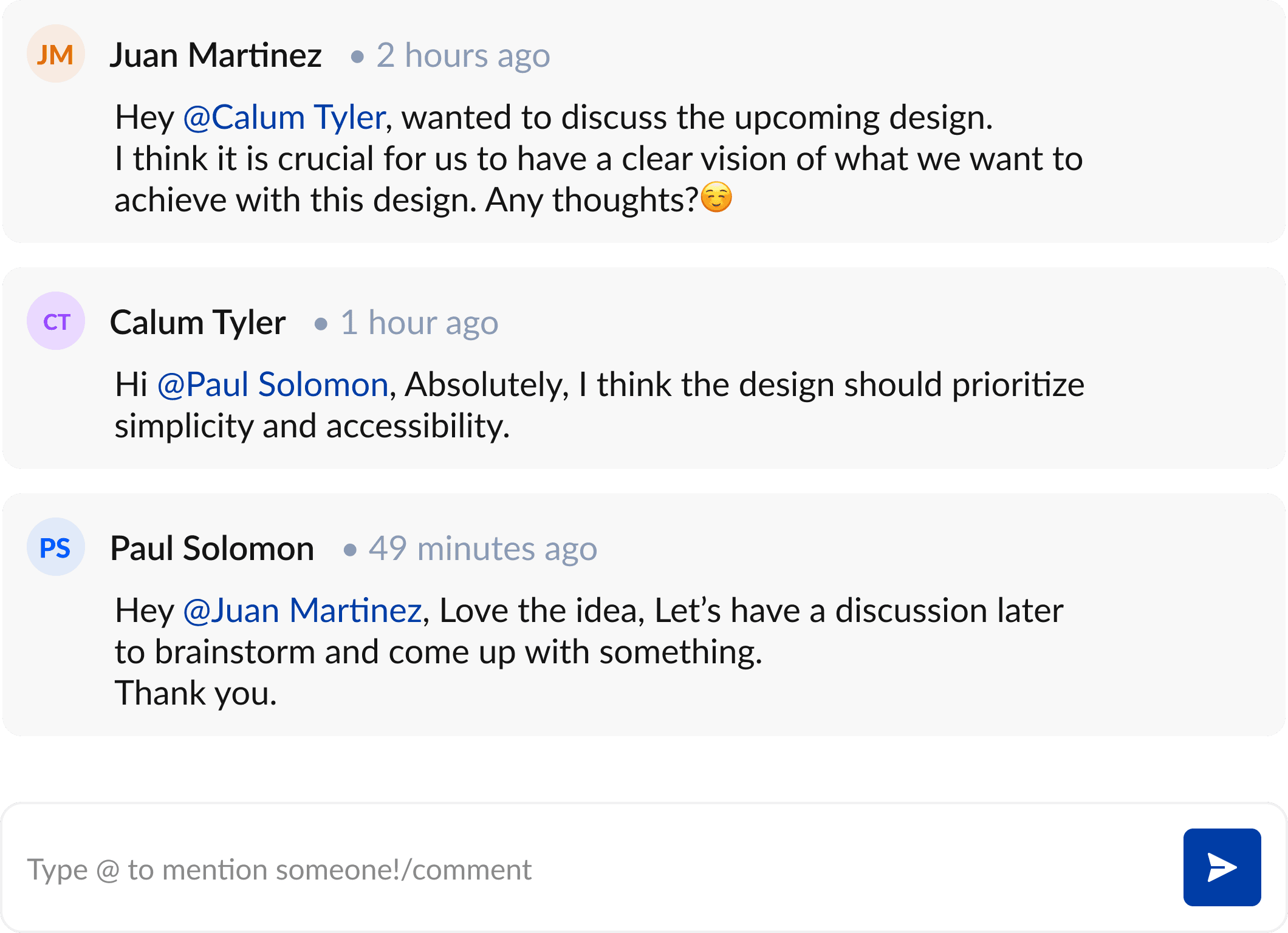Screen dimensions: 1288x933
Task: Click Juan Martinez's JM avatar
Action: [x=55, y=54]
